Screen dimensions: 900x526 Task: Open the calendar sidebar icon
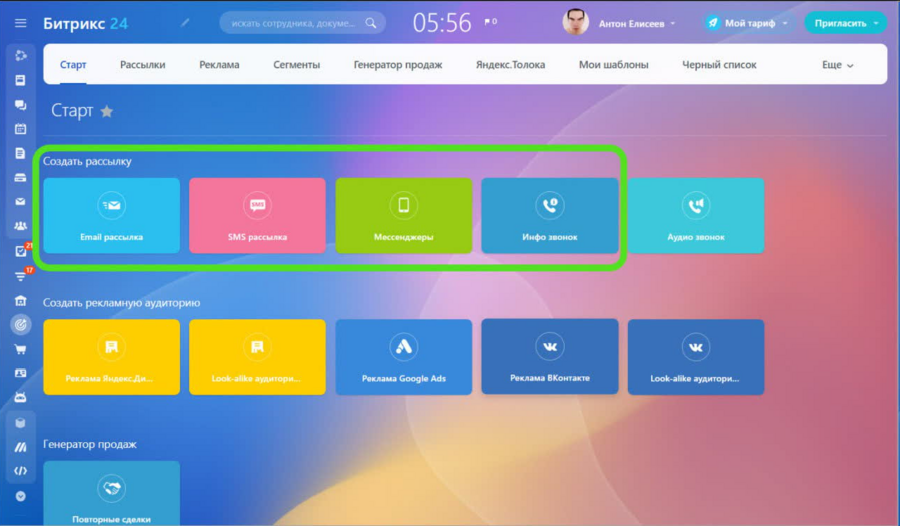point(21,129)
